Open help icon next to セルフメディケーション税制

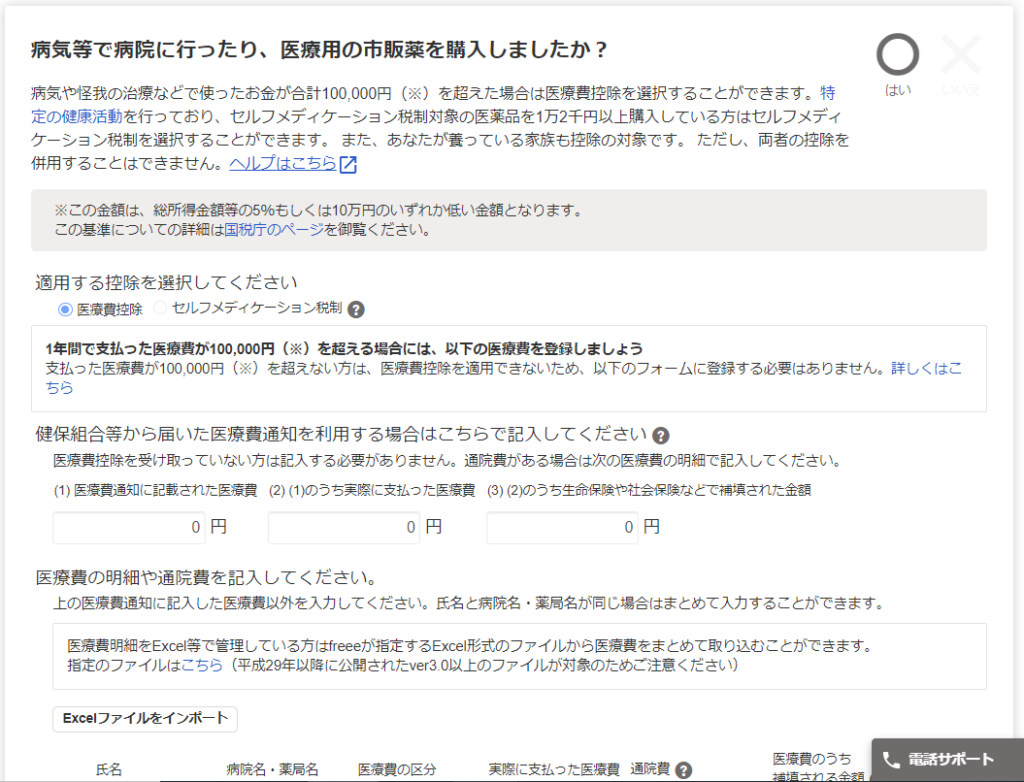point(356,310)
